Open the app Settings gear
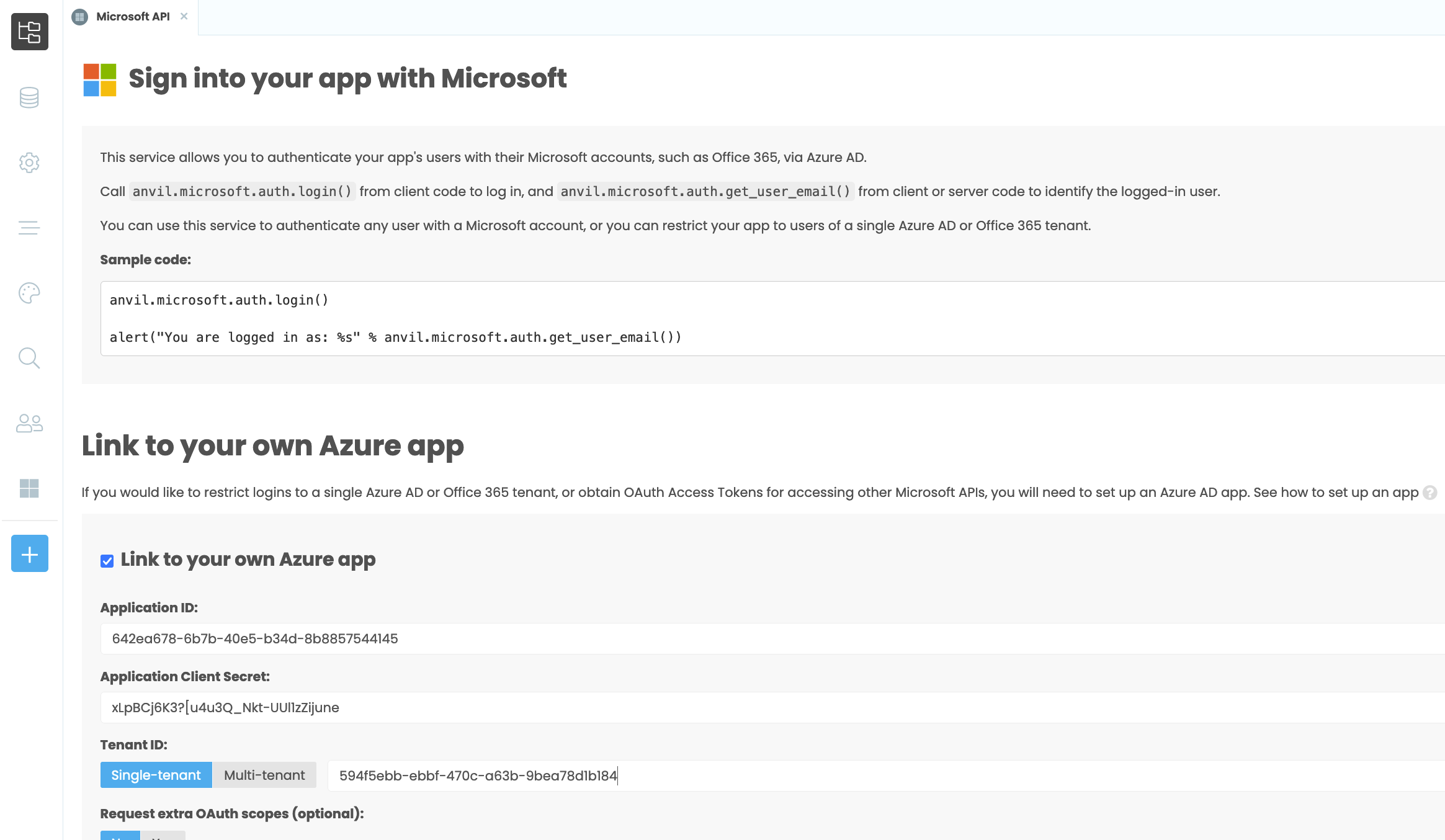Viewport: 1445px width, 840px height. [x=29, y=163]
